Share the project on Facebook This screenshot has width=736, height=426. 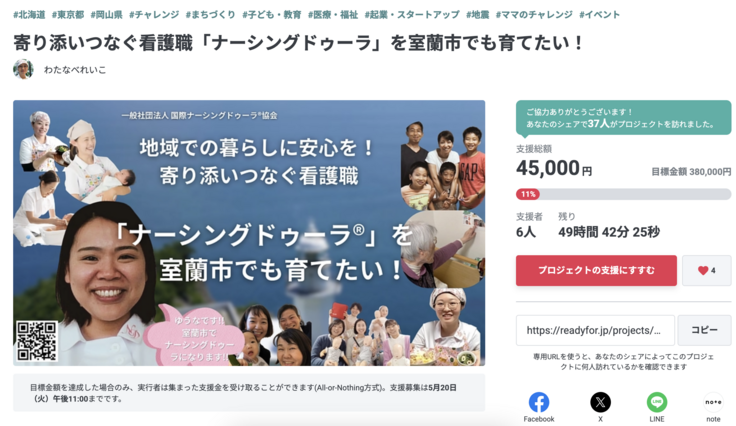click(x=538, y=403)
